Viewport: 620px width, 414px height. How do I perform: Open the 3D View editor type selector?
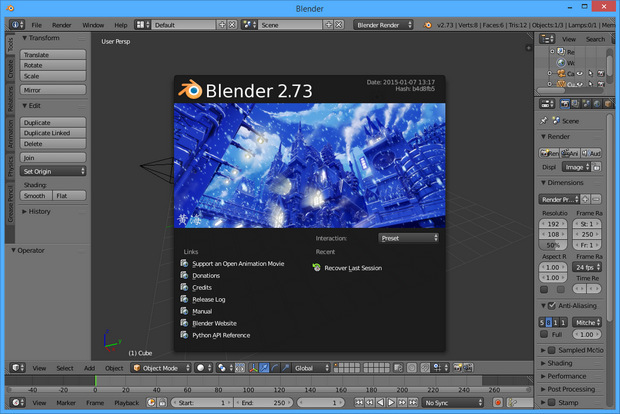point(17,368)
